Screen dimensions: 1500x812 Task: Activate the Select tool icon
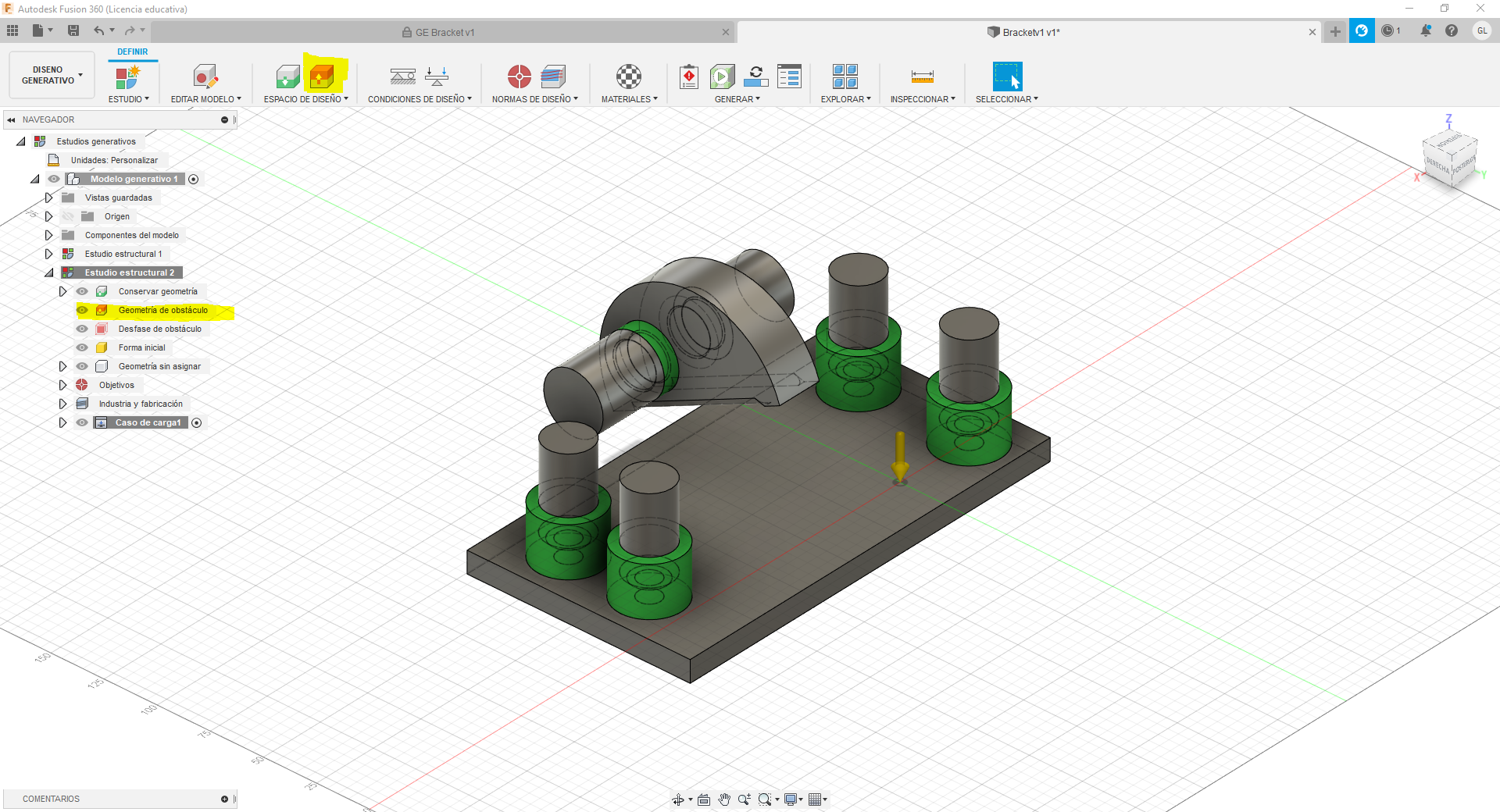pyautogui.click(x=1007, y=77)
